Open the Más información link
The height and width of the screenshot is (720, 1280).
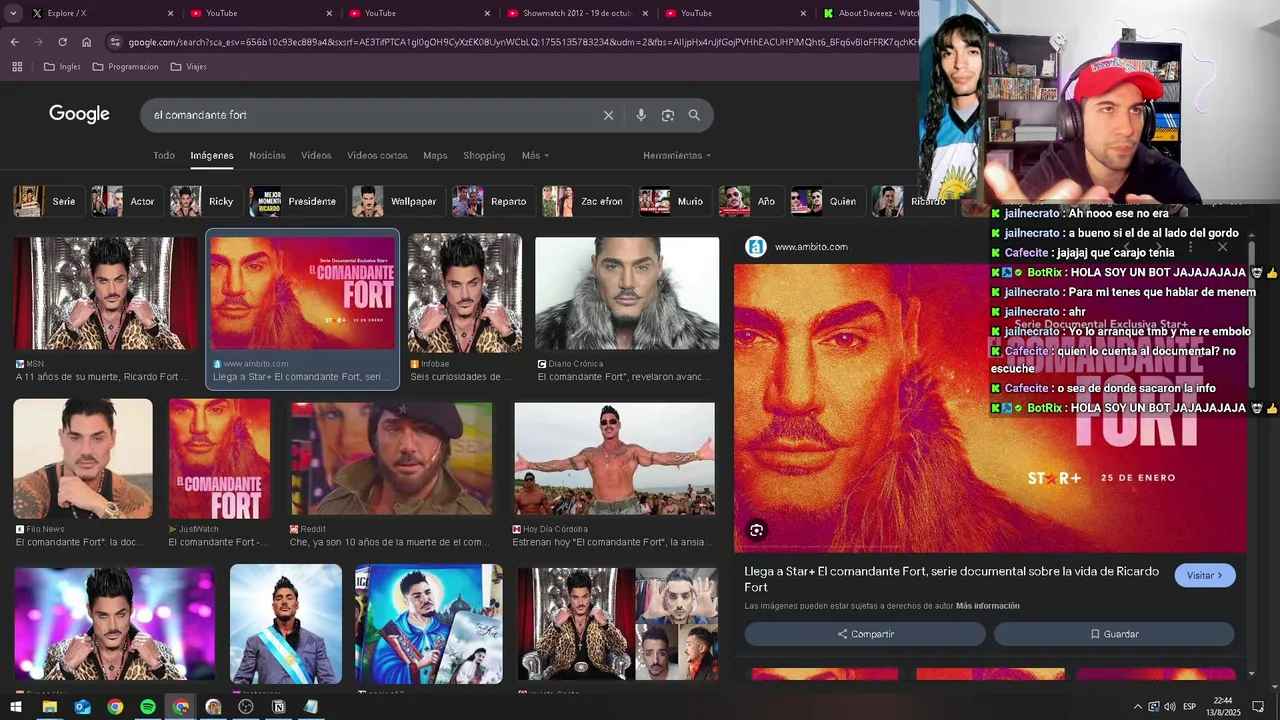(988, 606)
